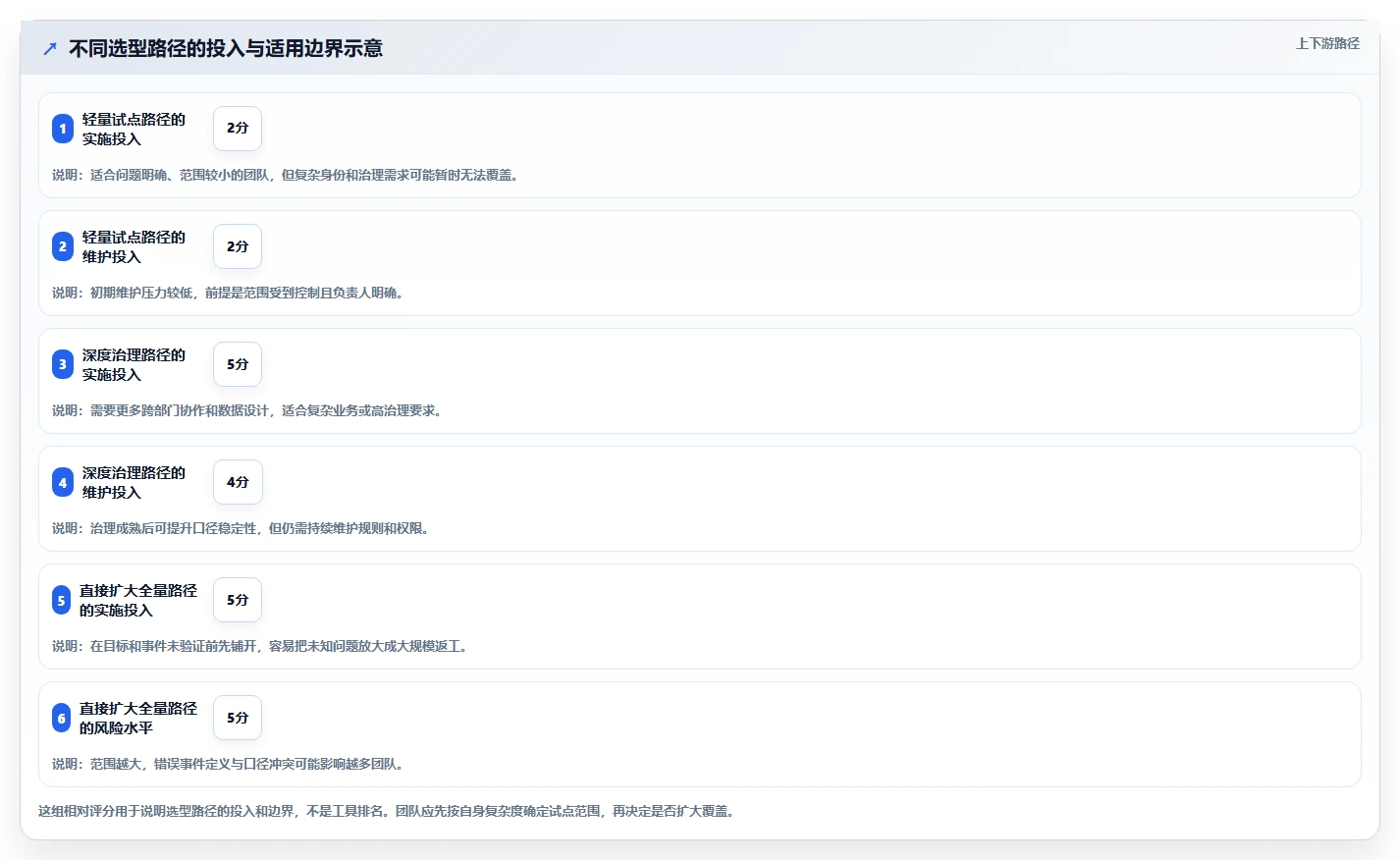Image resolution: width=1400 pixels, height=860 pixels.
Task: Click the 4分 score for 深度治理路径的维护投入
Action: pos(238,482)
